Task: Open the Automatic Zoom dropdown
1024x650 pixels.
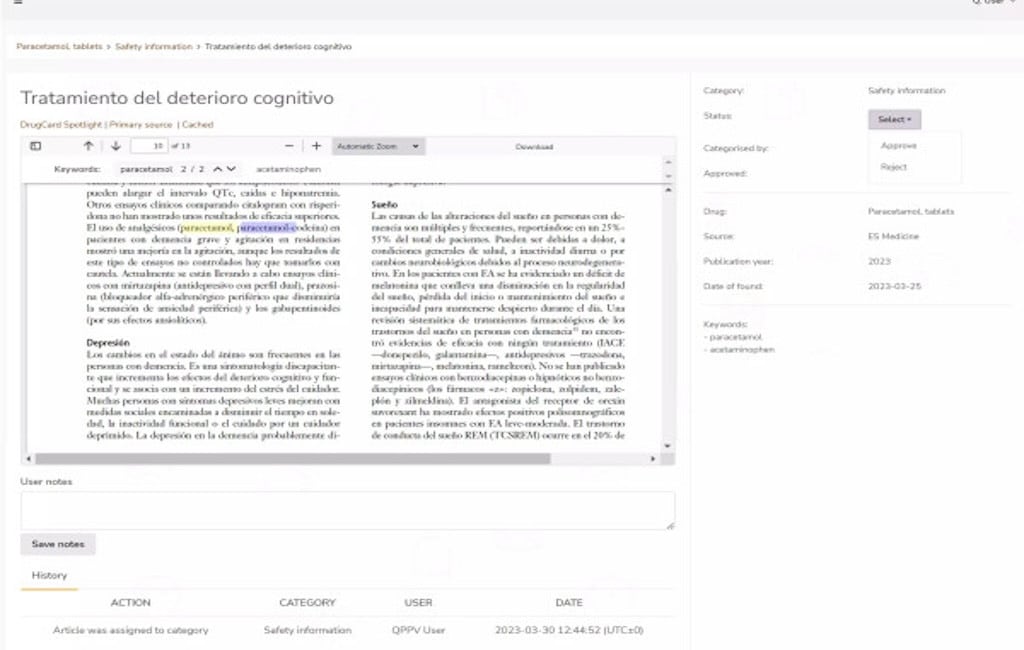Action: (378, 146)
